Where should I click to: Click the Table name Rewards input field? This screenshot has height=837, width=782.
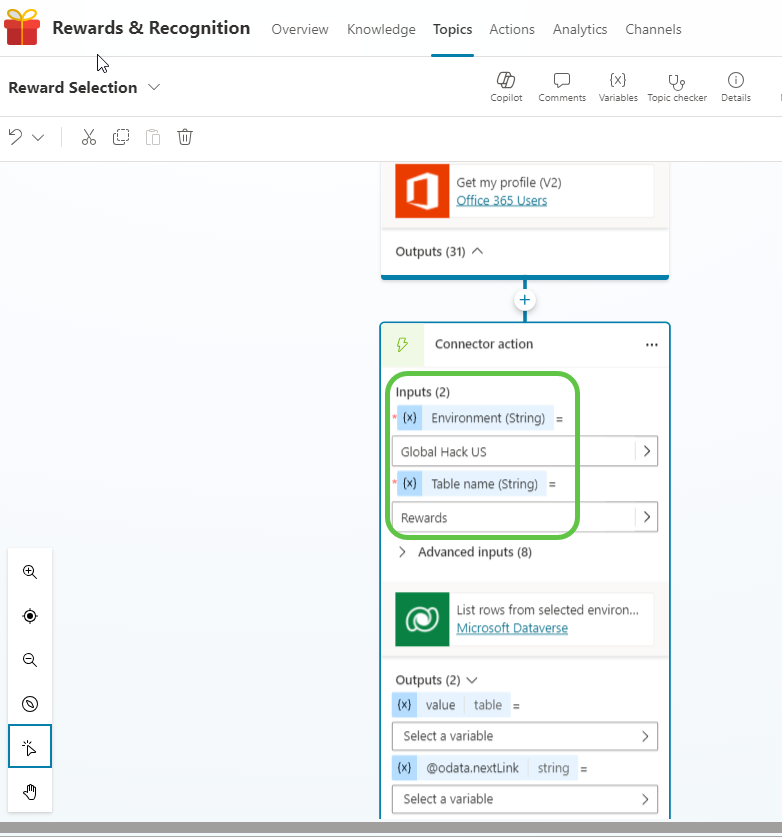(x=512, y=518)
